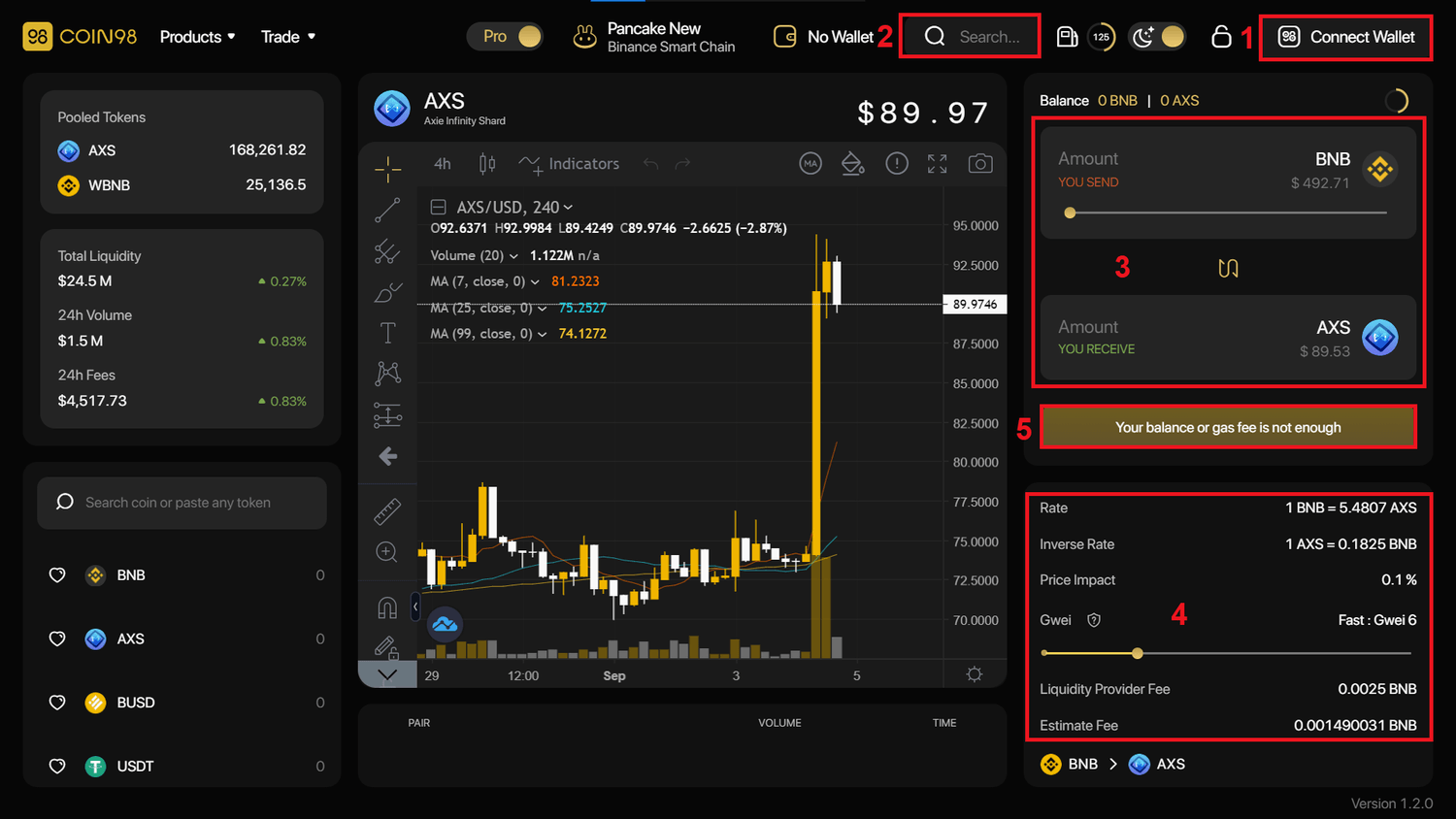Click the COIN98 logo
This screenshot has height=819, width=1456.
click(80, 37)
